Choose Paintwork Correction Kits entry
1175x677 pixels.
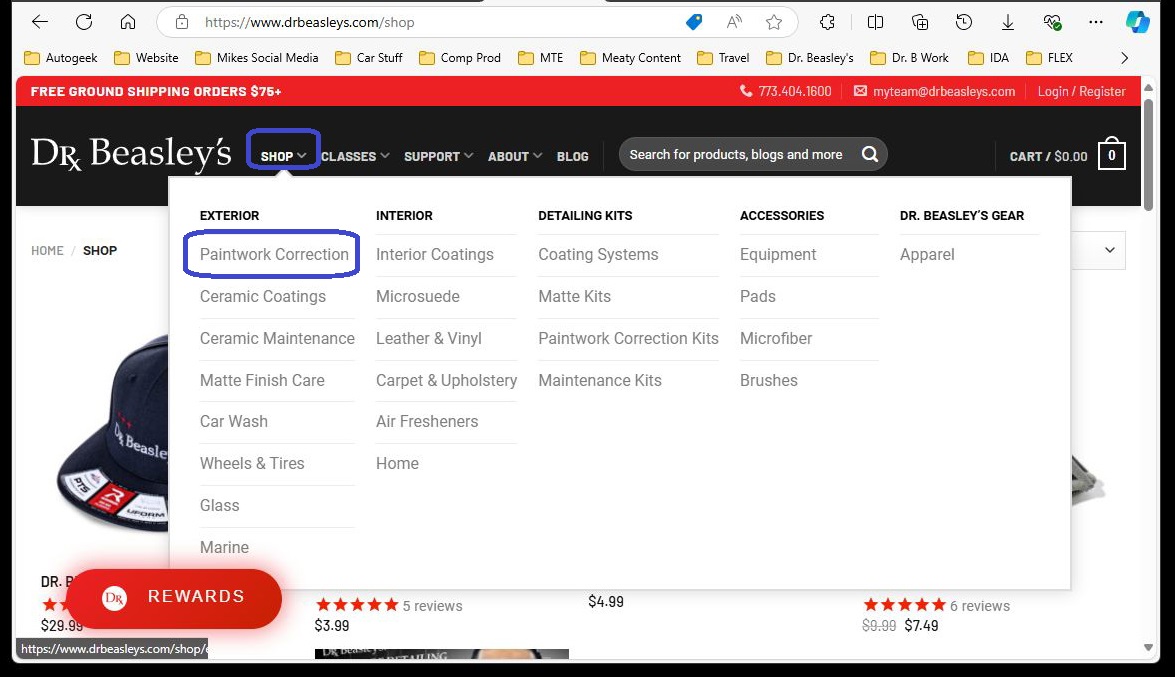tap(628, 338)
